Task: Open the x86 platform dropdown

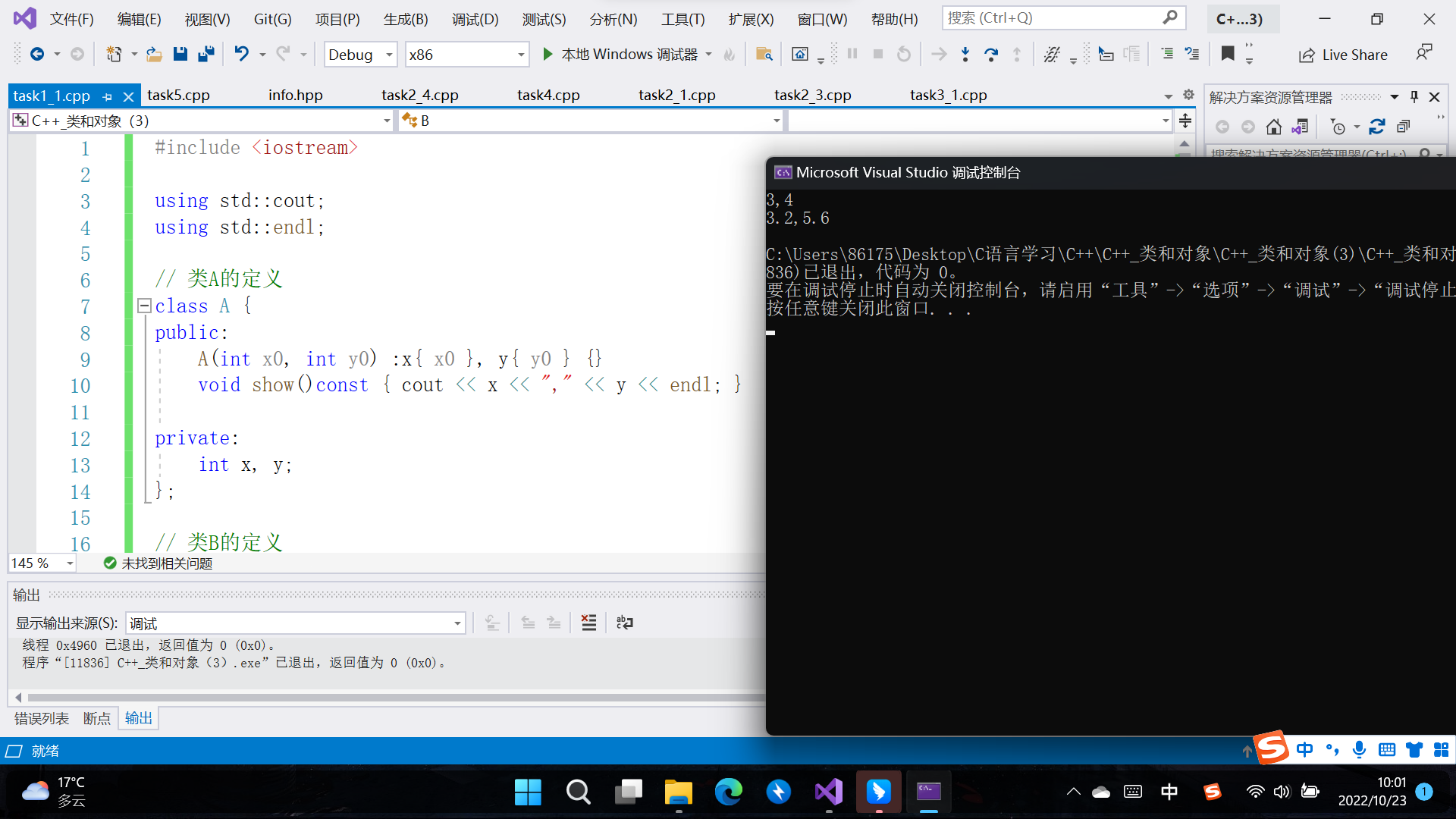Action: [521, 55]
